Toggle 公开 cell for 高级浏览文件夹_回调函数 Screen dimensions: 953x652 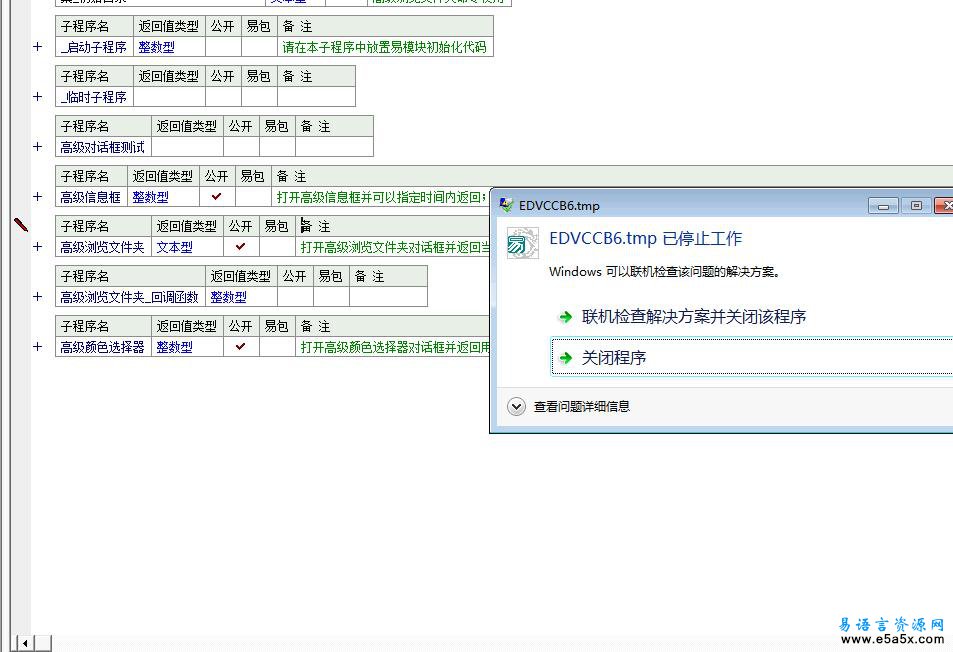295,297
